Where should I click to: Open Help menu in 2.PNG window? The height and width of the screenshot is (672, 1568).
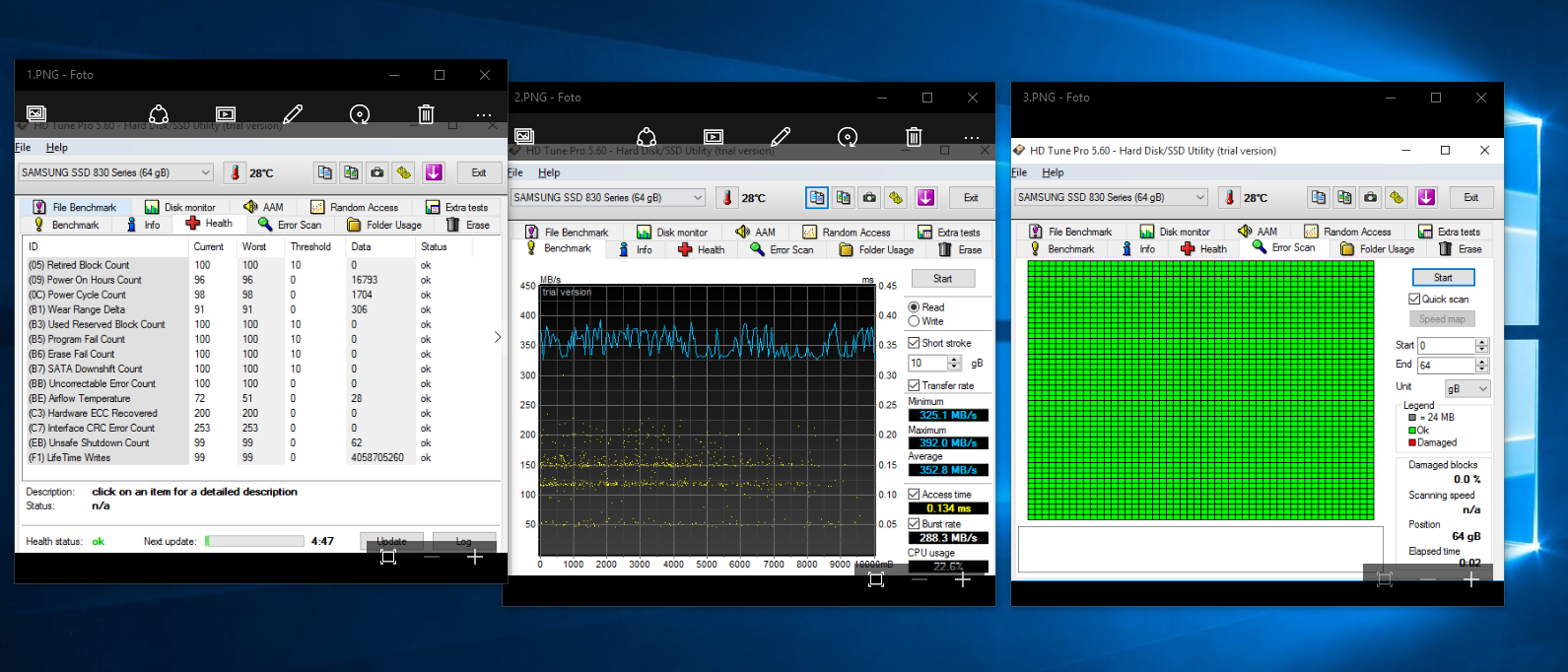click(x=549, y=172)
